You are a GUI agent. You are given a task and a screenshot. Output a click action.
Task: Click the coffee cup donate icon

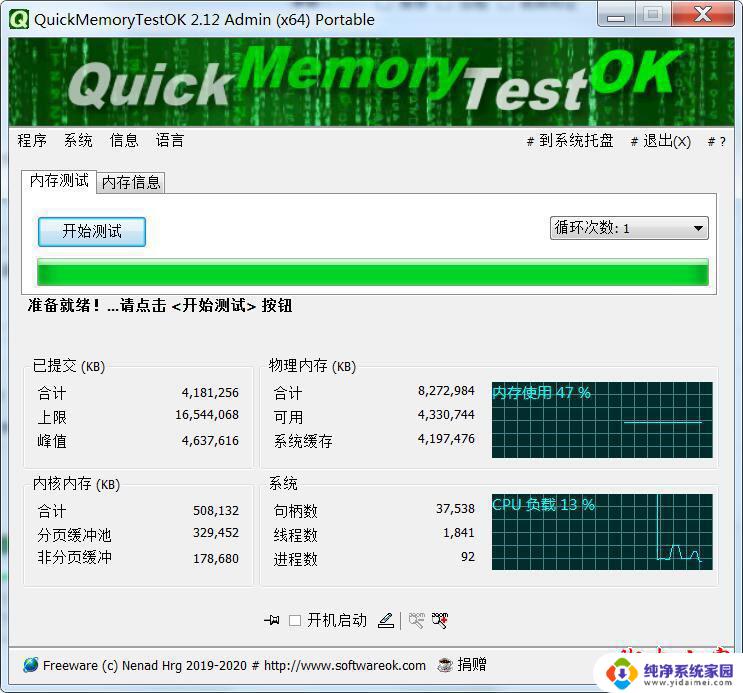pyautogui.click(x=444, y=665)
